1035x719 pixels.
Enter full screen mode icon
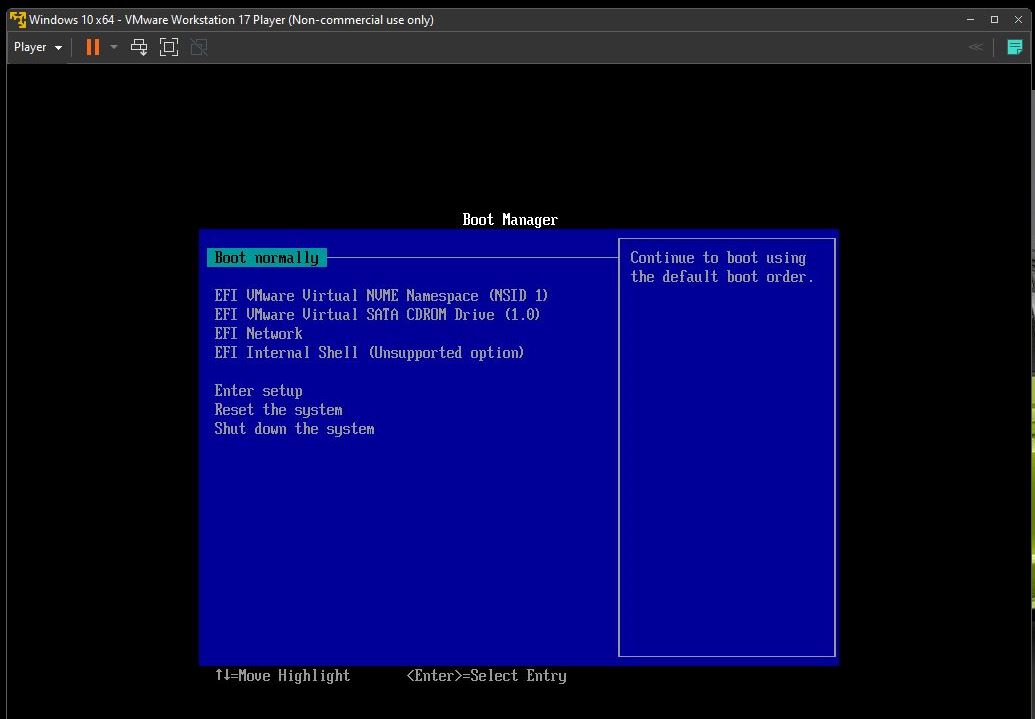click(x=169, y=47)
